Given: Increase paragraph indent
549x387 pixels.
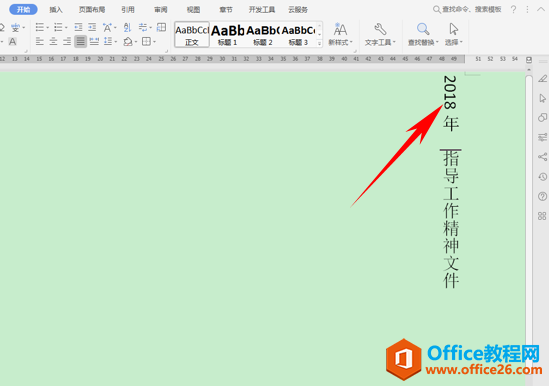Looking at the screenshot, I should [x=92, y=27].
